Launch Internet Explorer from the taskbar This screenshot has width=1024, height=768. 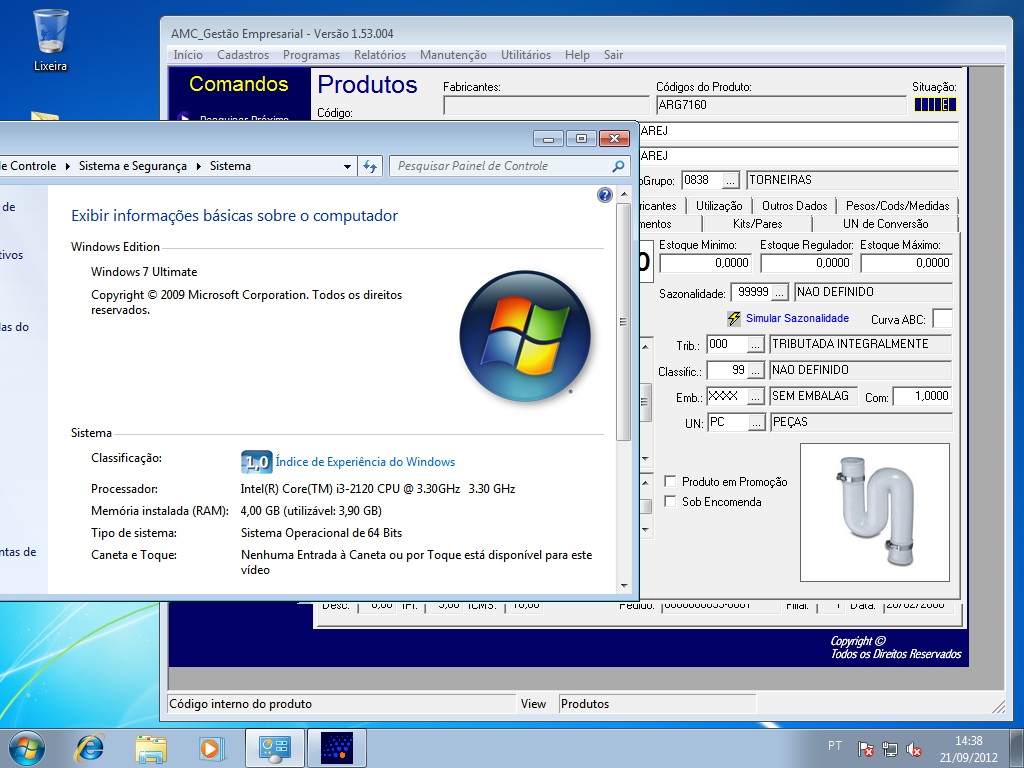[x=89, y=748]
